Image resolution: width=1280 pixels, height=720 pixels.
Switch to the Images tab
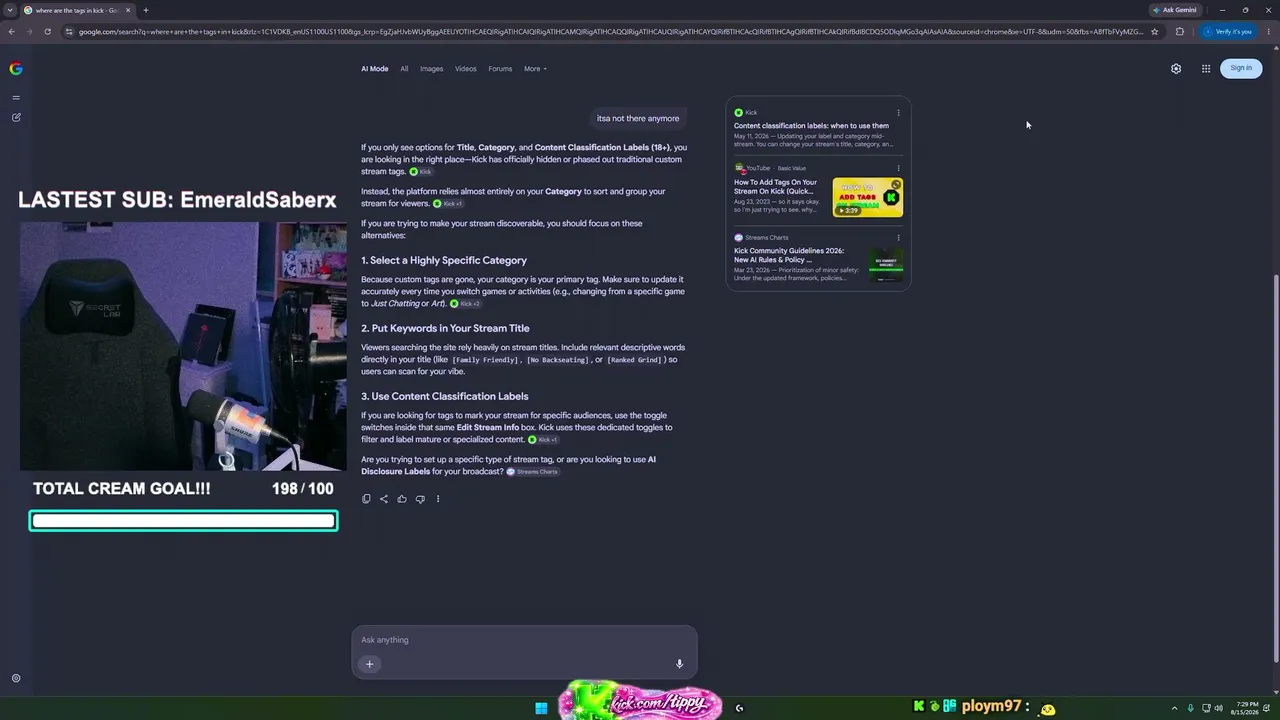431,69
